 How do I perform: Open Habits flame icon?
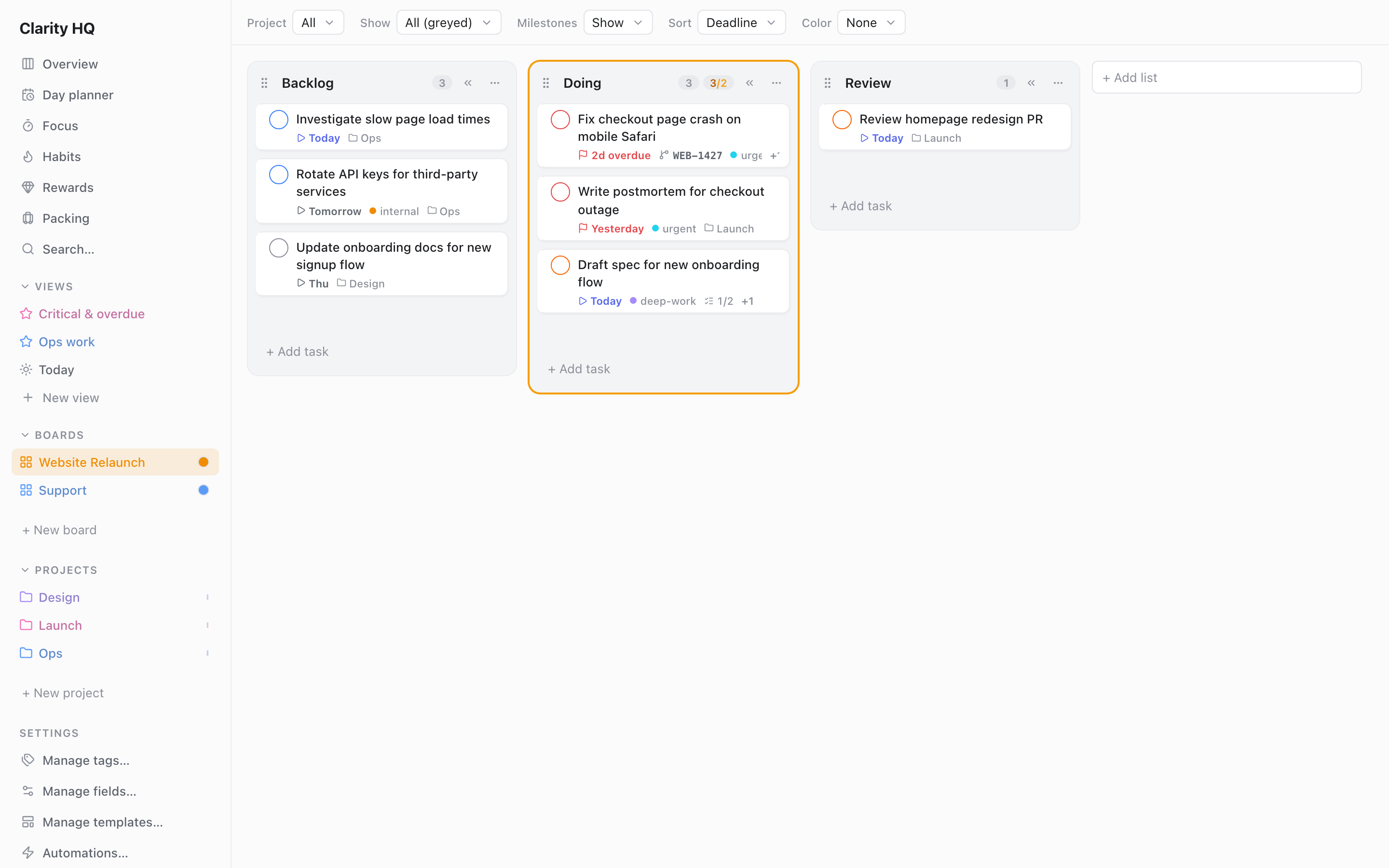click(x=27, y=157)
